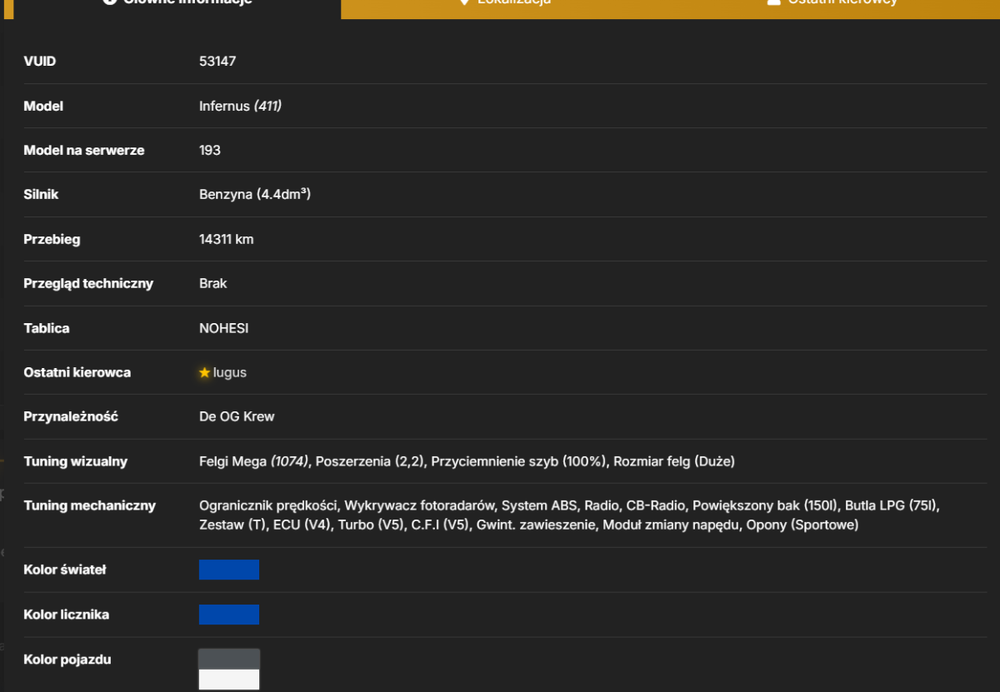Click the server model value 193
This screenshot has height=692, width=1000.
[210, 150]
